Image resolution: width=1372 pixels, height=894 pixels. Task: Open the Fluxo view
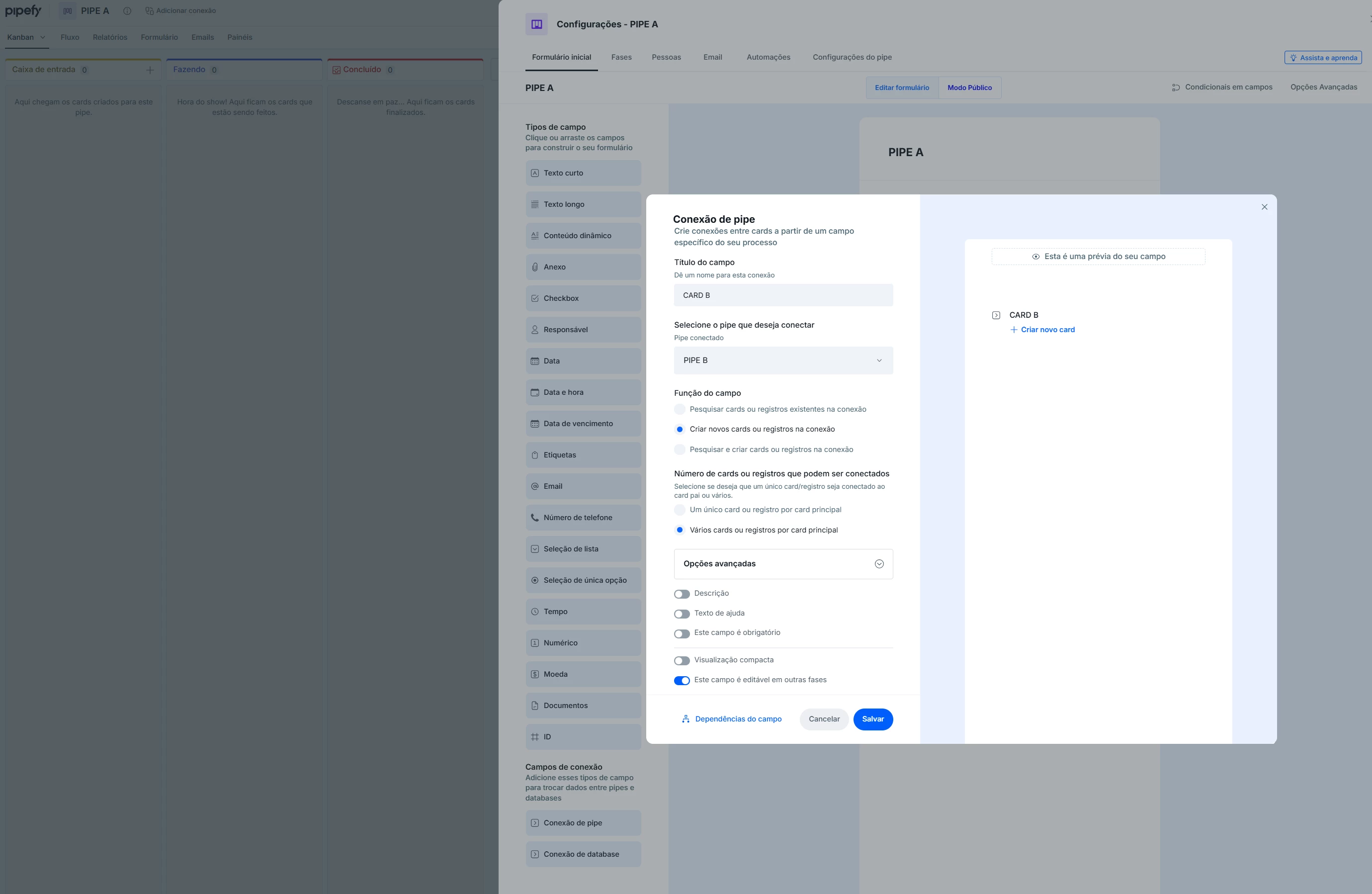pos(70,37)
